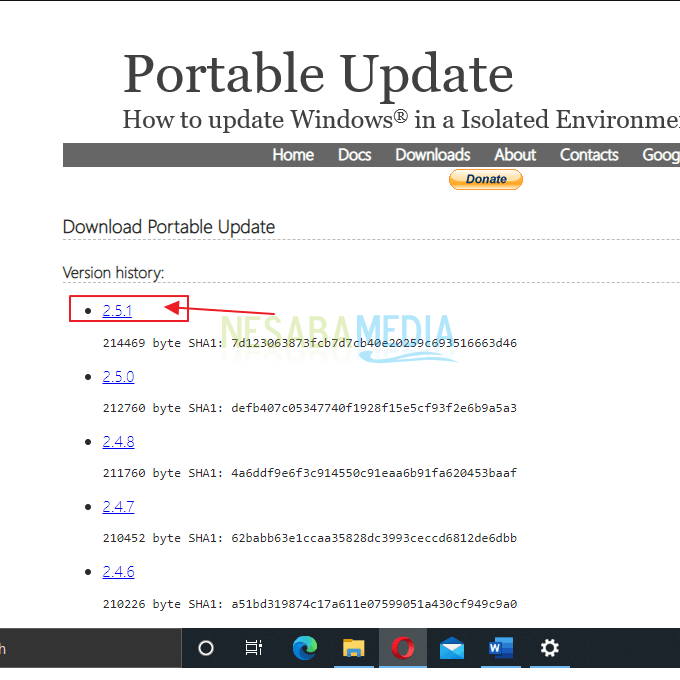
Task: Open Settings gear icon in taskbar
Action: pos(550,648)
